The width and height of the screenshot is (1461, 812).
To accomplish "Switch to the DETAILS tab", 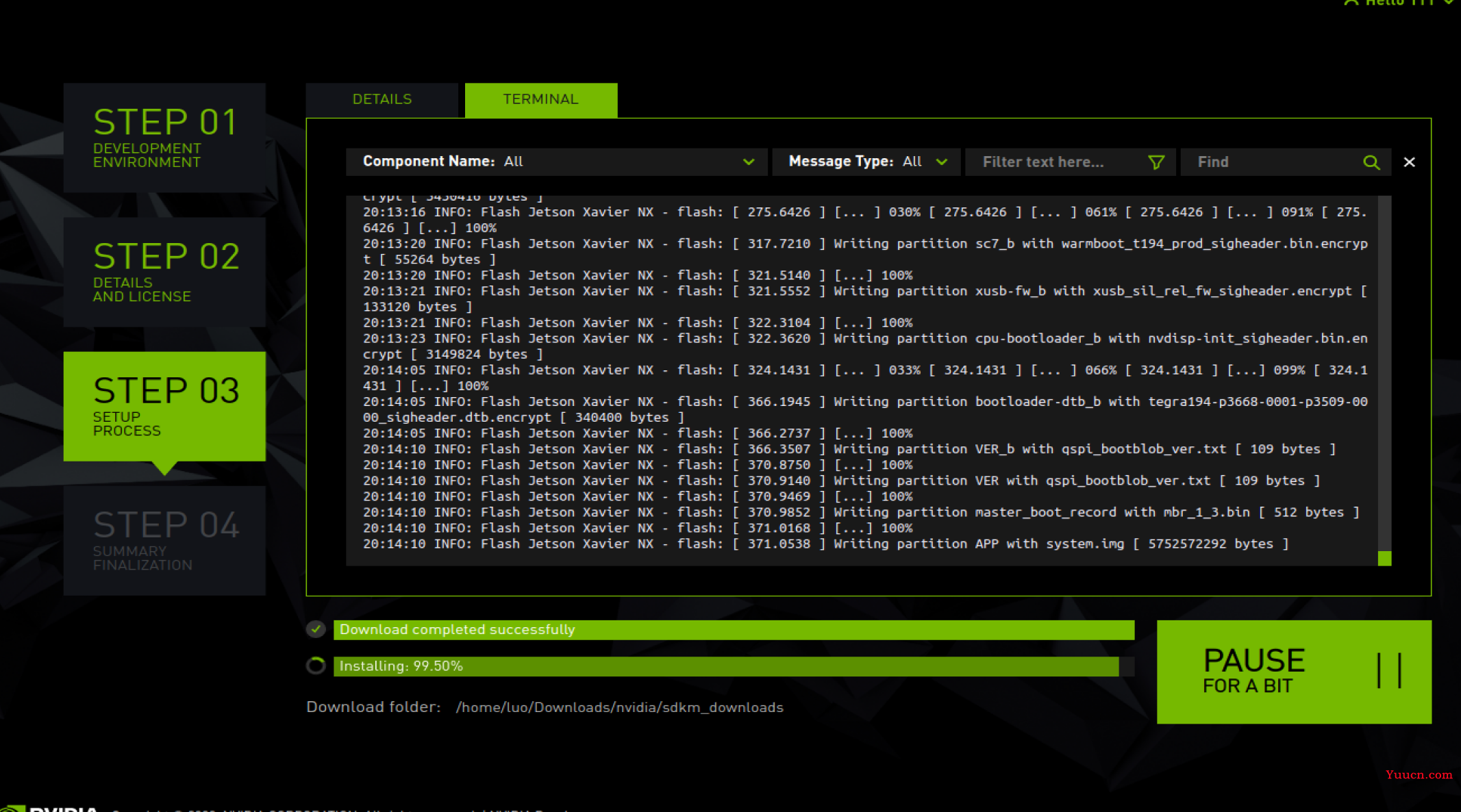I will click(x=382, y=100).
